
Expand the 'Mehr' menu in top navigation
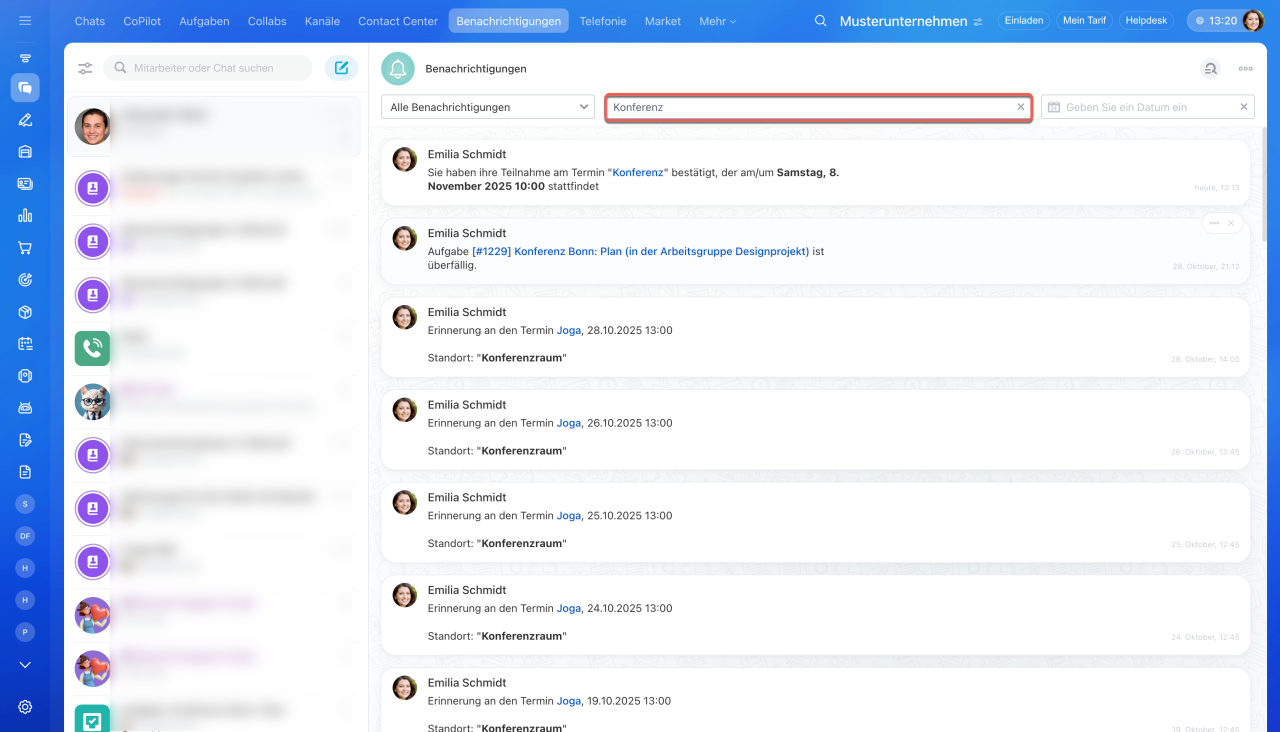click(717, 21)
